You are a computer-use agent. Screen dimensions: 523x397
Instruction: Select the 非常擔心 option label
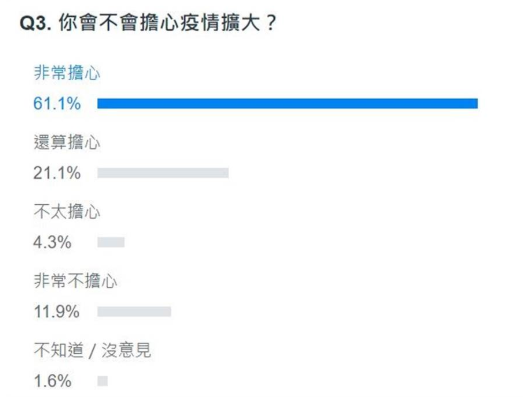67,73
